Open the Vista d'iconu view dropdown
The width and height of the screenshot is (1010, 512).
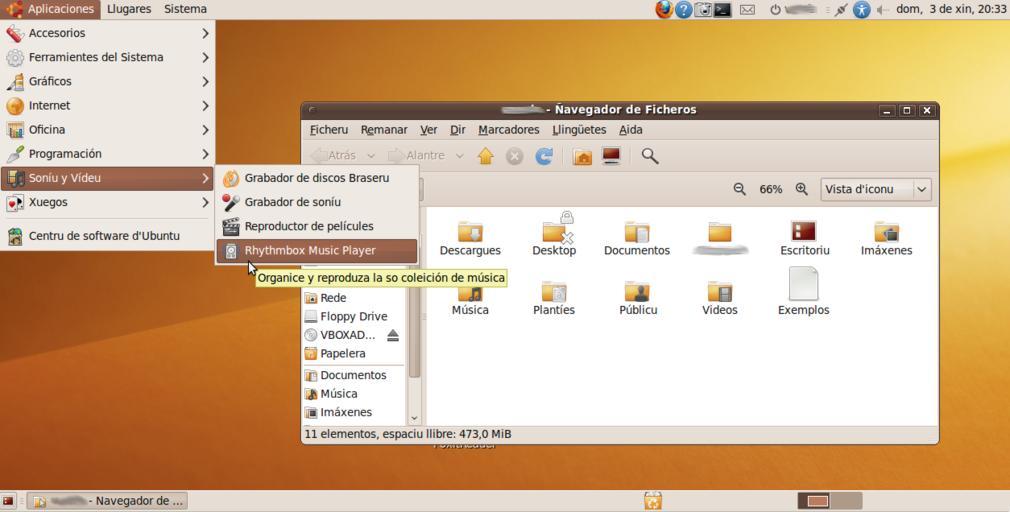(875, 189)
